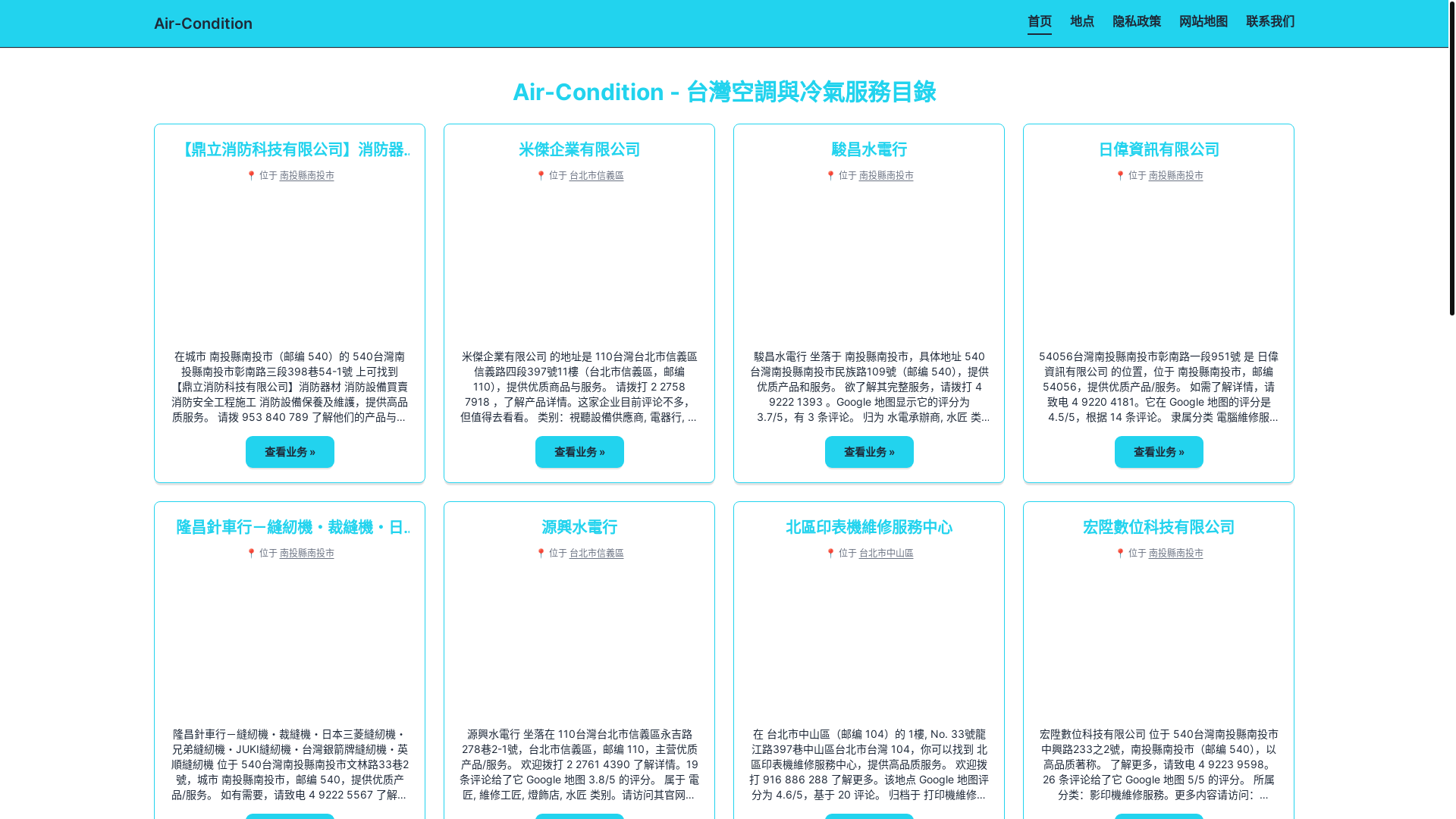Click the page vertical scrollbar thumb
The height and width of the screenshot is (819, 1456).
tap(1451, 157)
